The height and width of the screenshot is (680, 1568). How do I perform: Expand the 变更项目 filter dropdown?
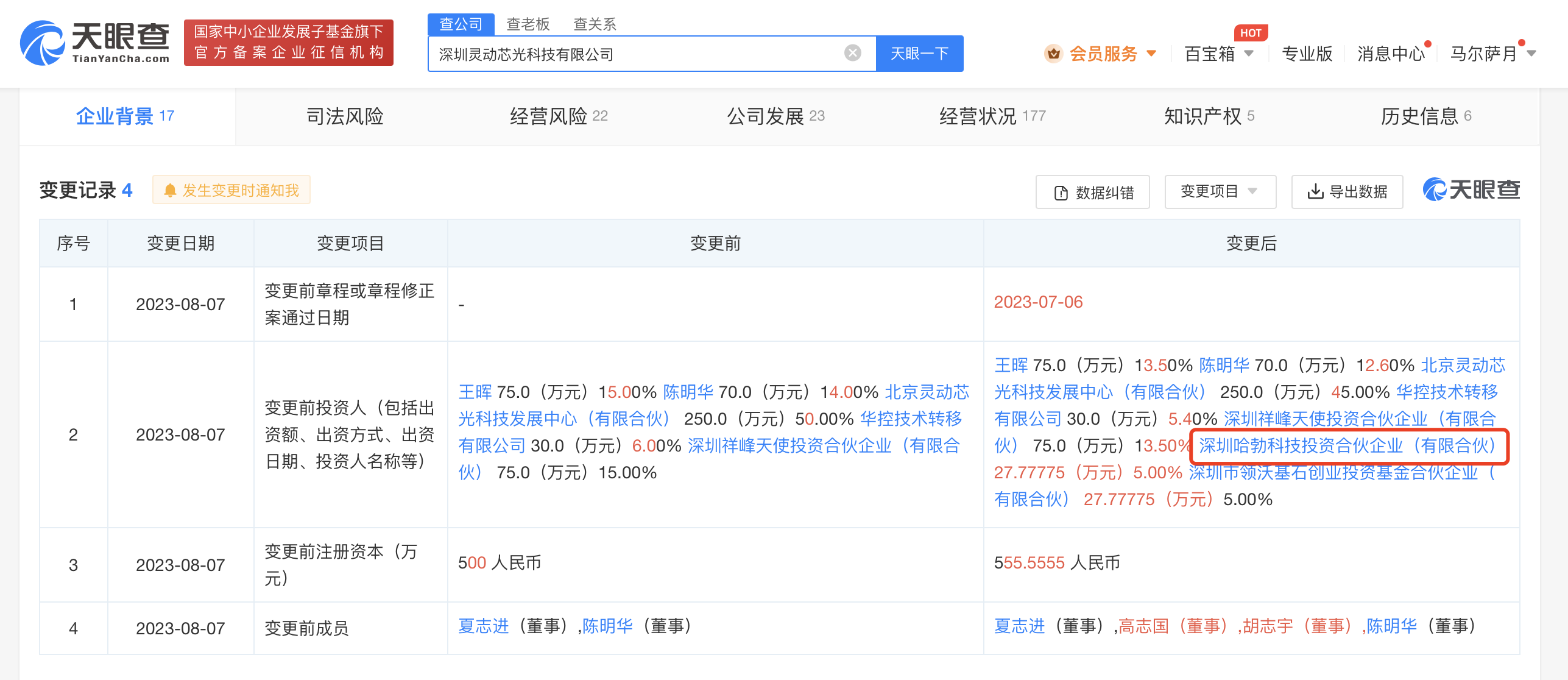[x=1220, y=192]
